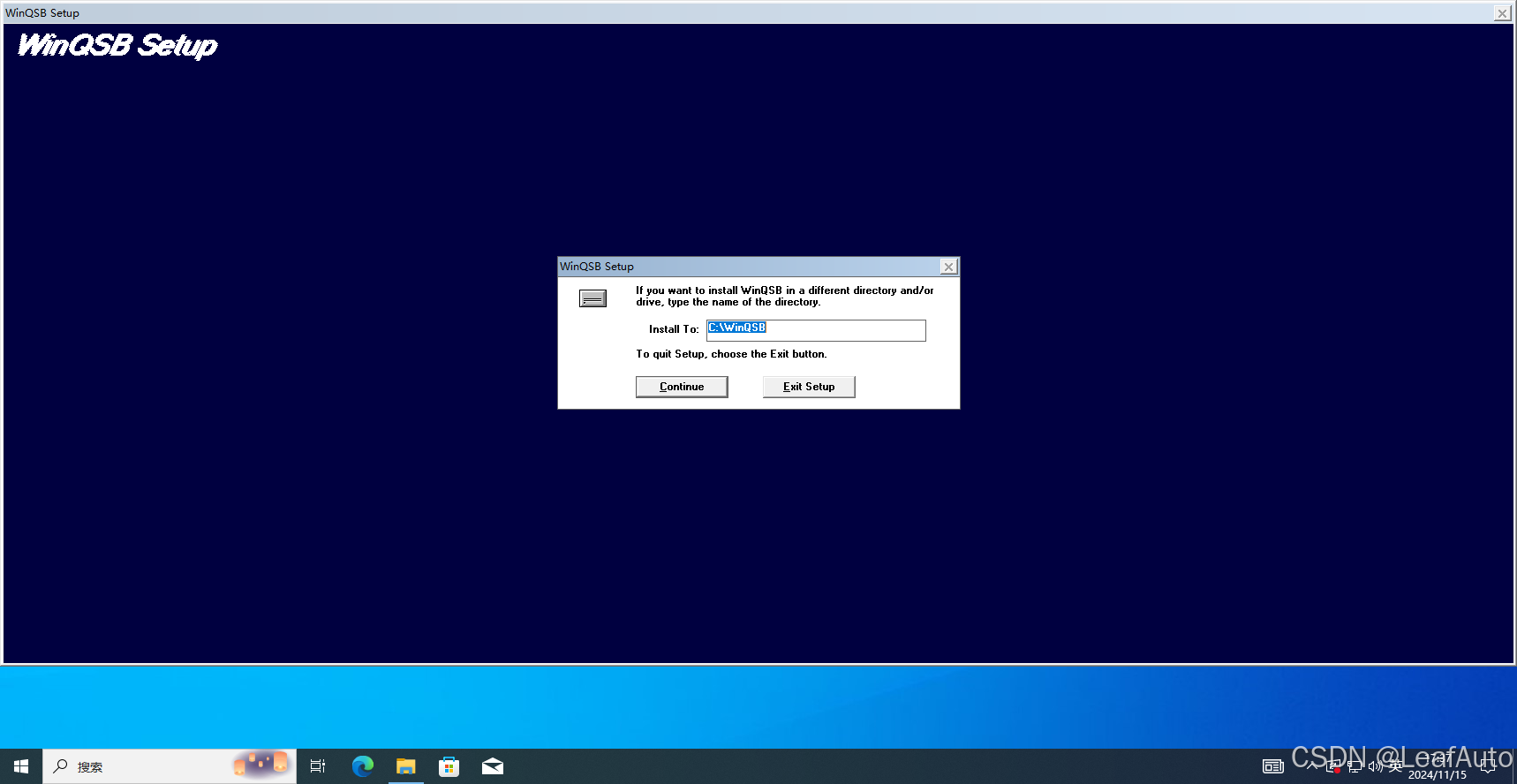The width and height of the screenshot is (1517, 784).
Task: Launch Microsoft Edge from the taskbar
Action: point(362,766)
